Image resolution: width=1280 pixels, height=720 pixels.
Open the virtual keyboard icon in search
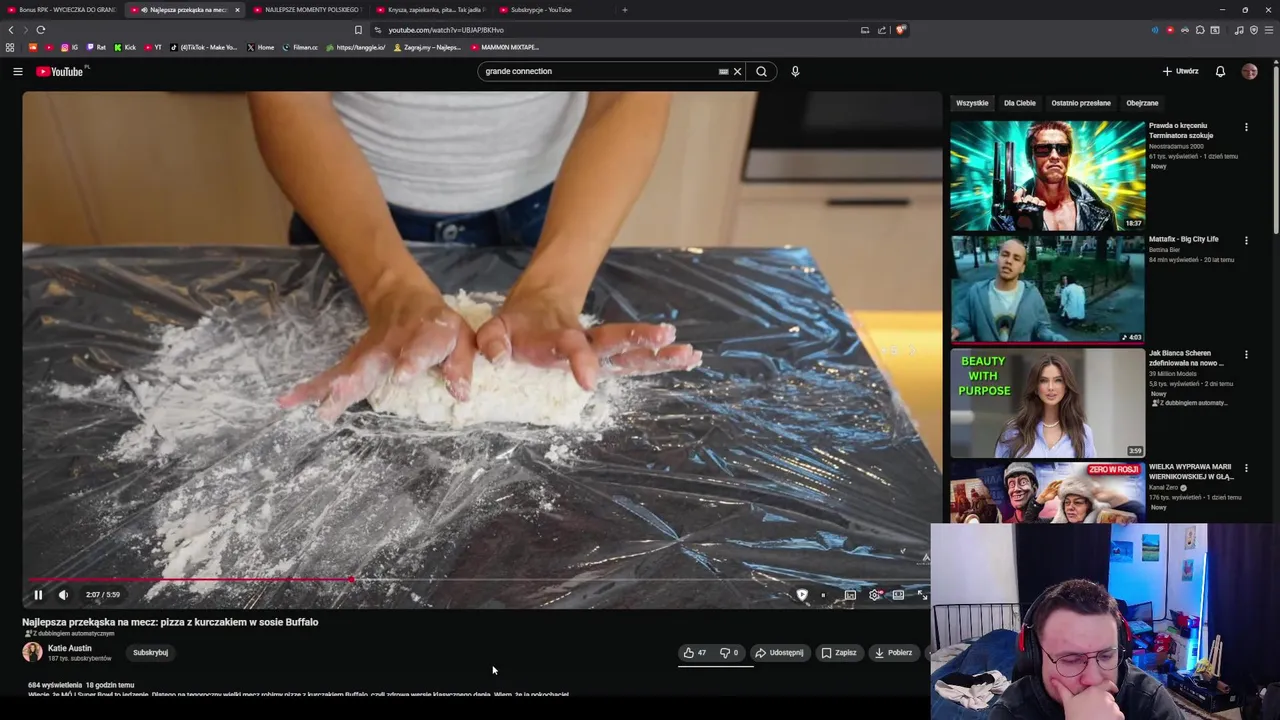(x=723, y=71)
